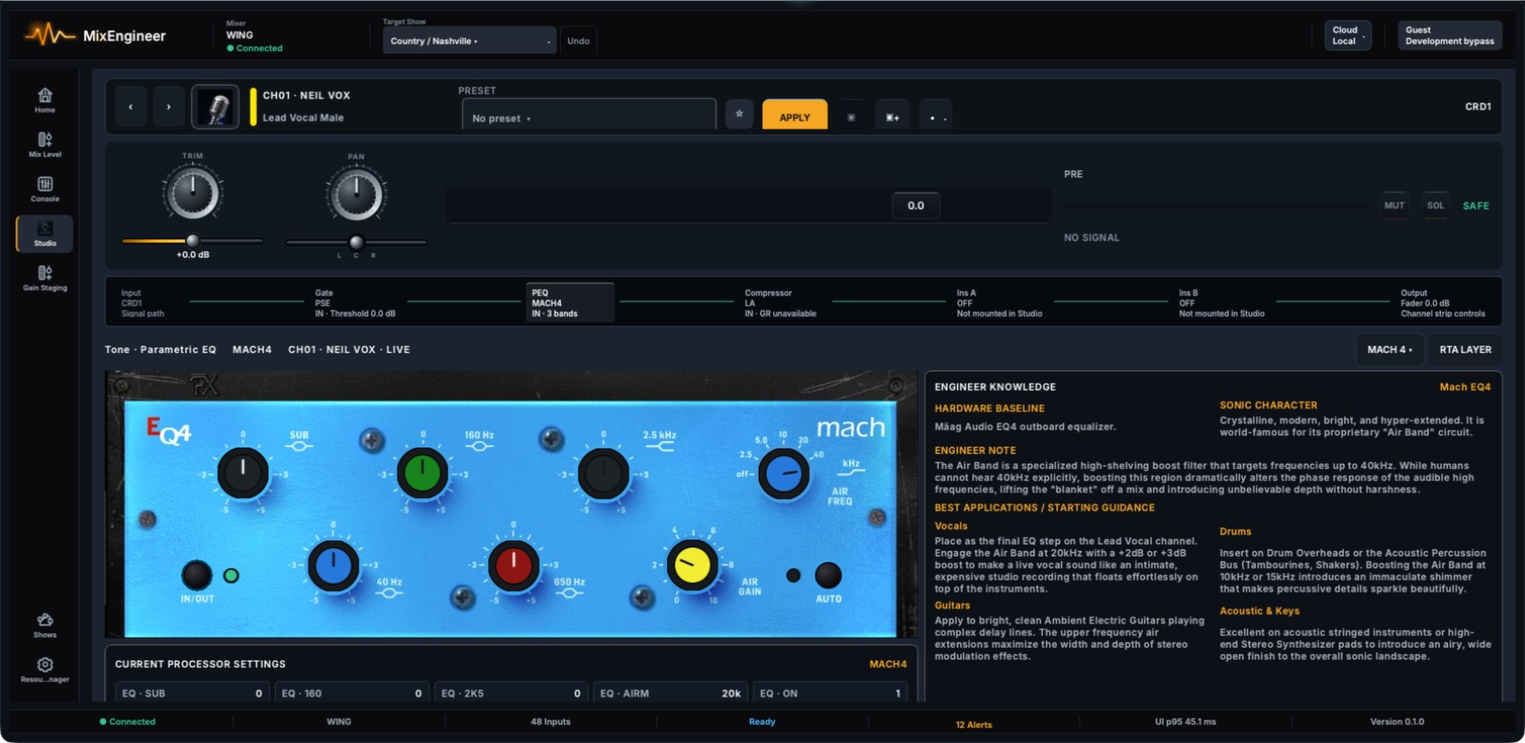
Task: Click the EQ · 160 setting cell
Action: tap(352, 693)
